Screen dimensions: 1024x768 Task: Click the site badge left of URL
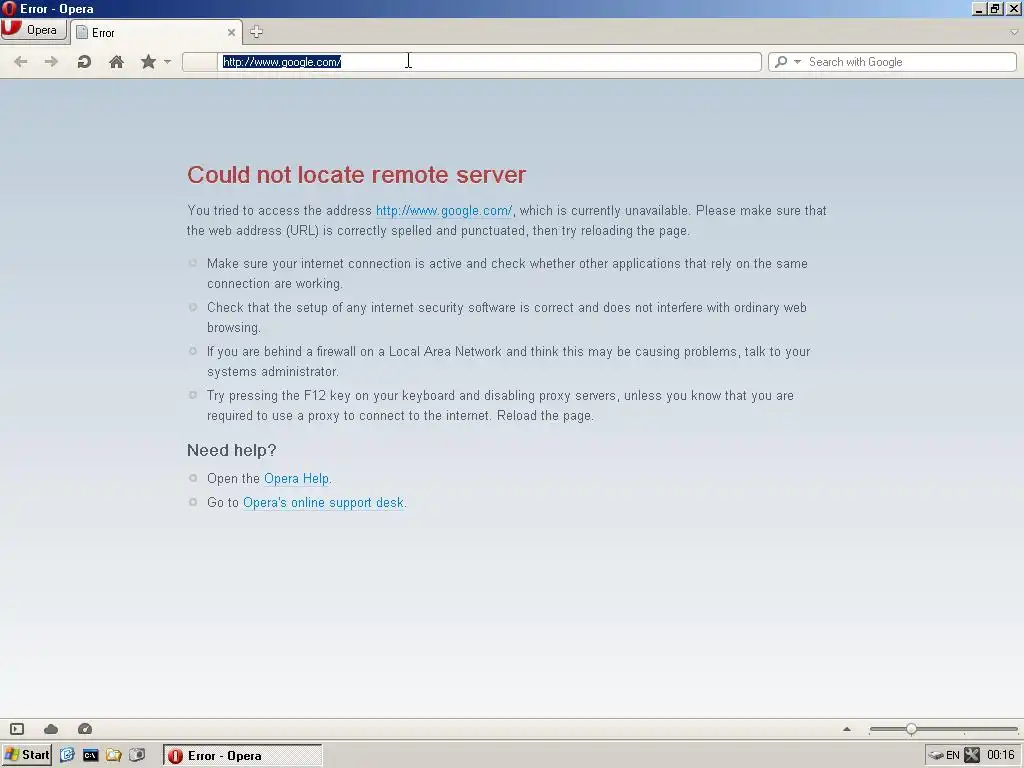[200, 62]
